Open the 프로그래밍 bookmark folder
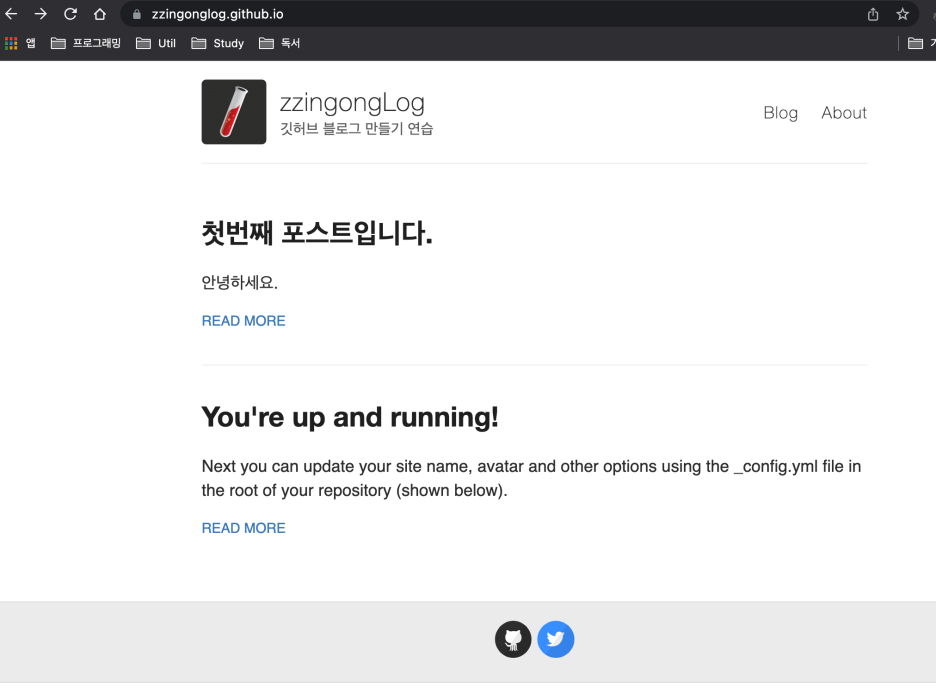The image size is (936, 693). point(86,43)
